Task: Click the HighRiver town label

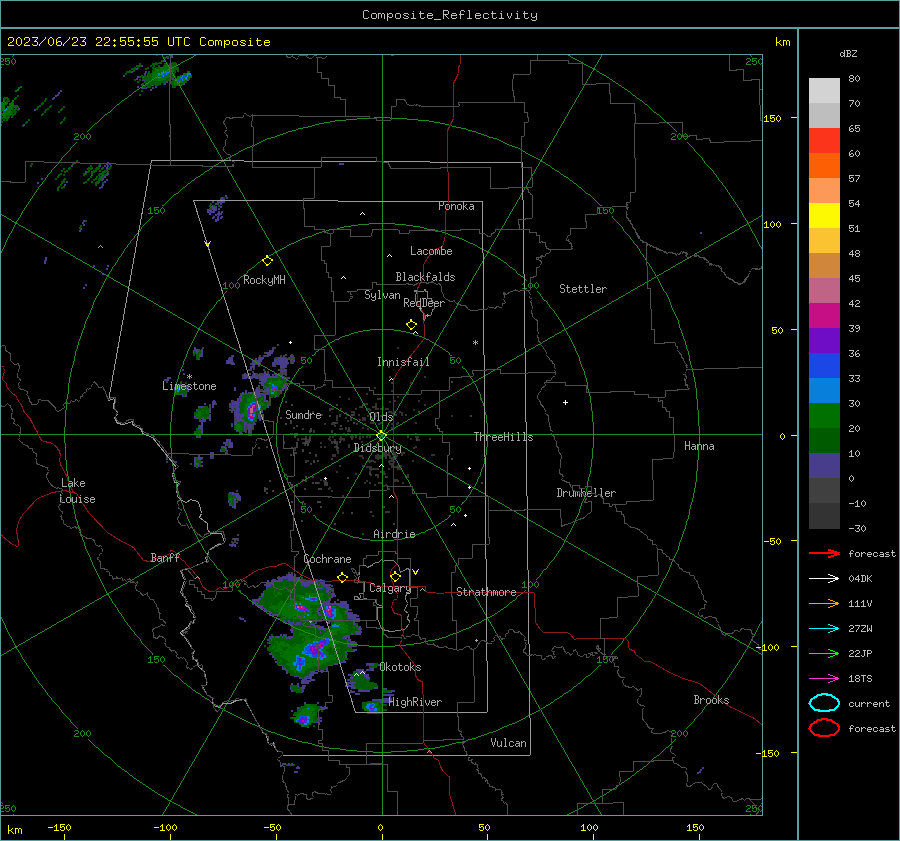Action: coord(415,702)
